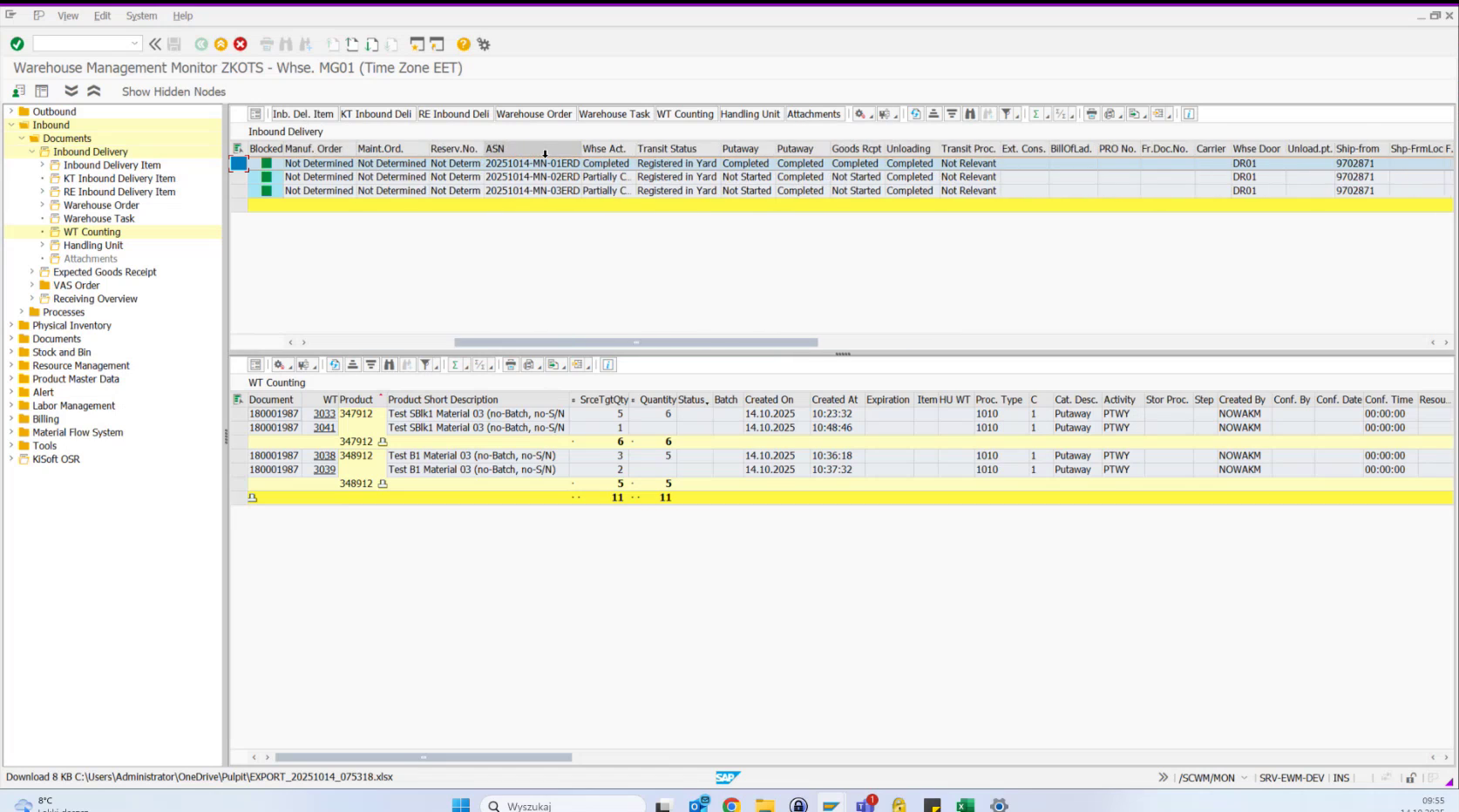Viewport: 1459px width, 812px height.
Task: Click the Customize Local Layout gear icon
Action: (x=484, y=44)
